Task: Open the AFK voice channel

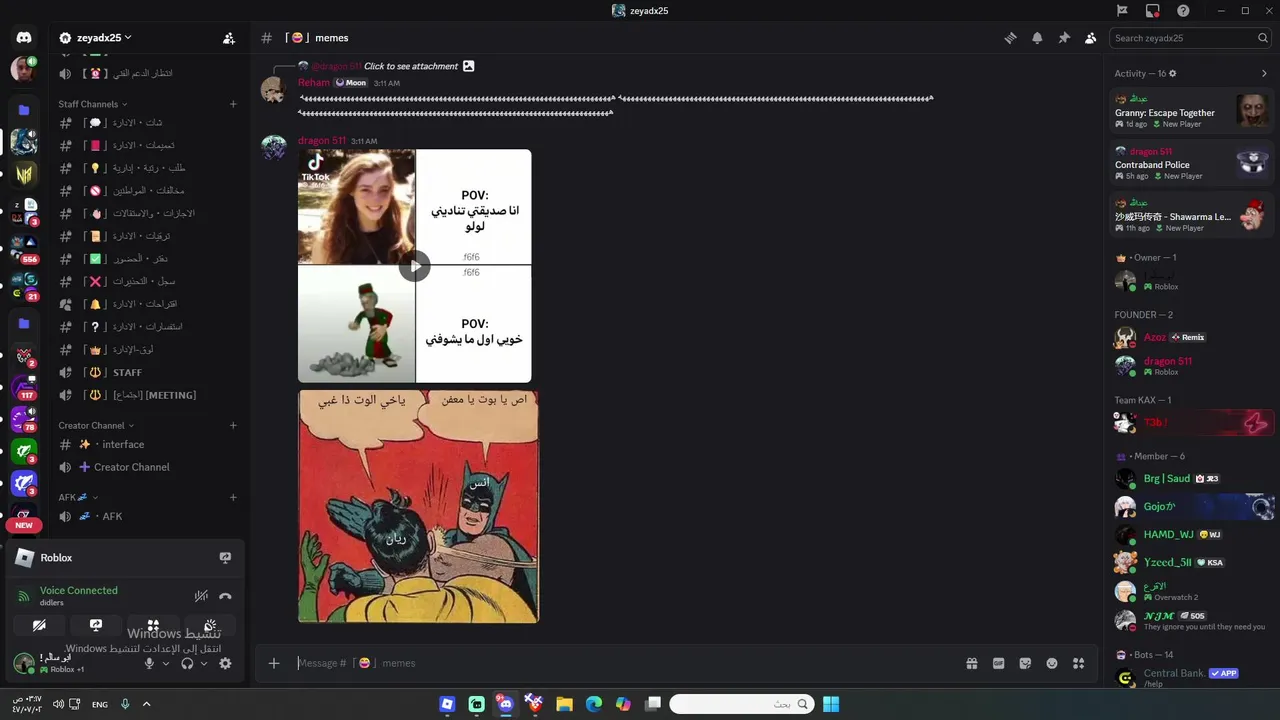Action: (150, 516)
